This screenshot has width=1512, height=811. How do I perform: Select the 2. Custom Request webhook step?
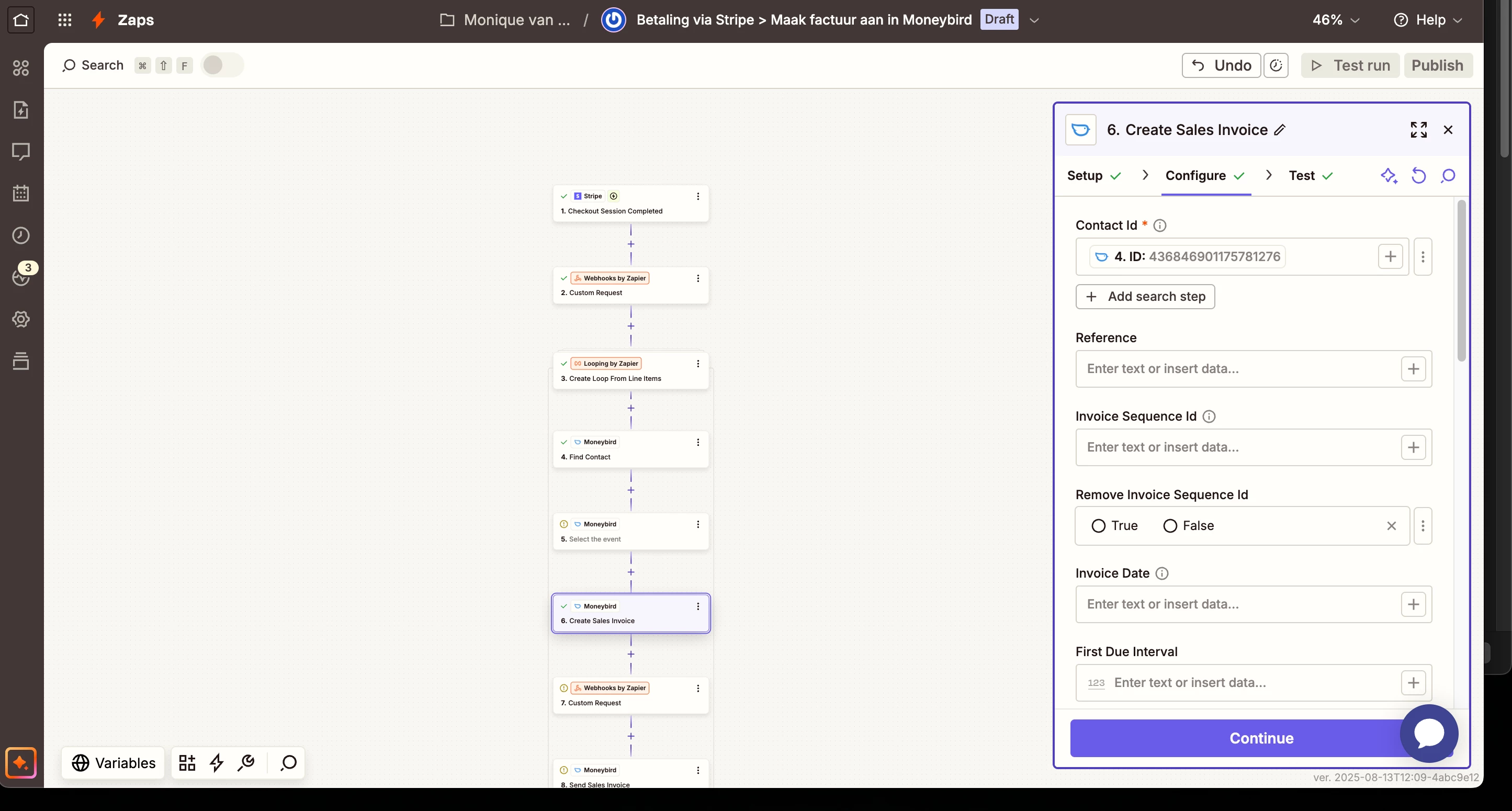click(631, 286)
